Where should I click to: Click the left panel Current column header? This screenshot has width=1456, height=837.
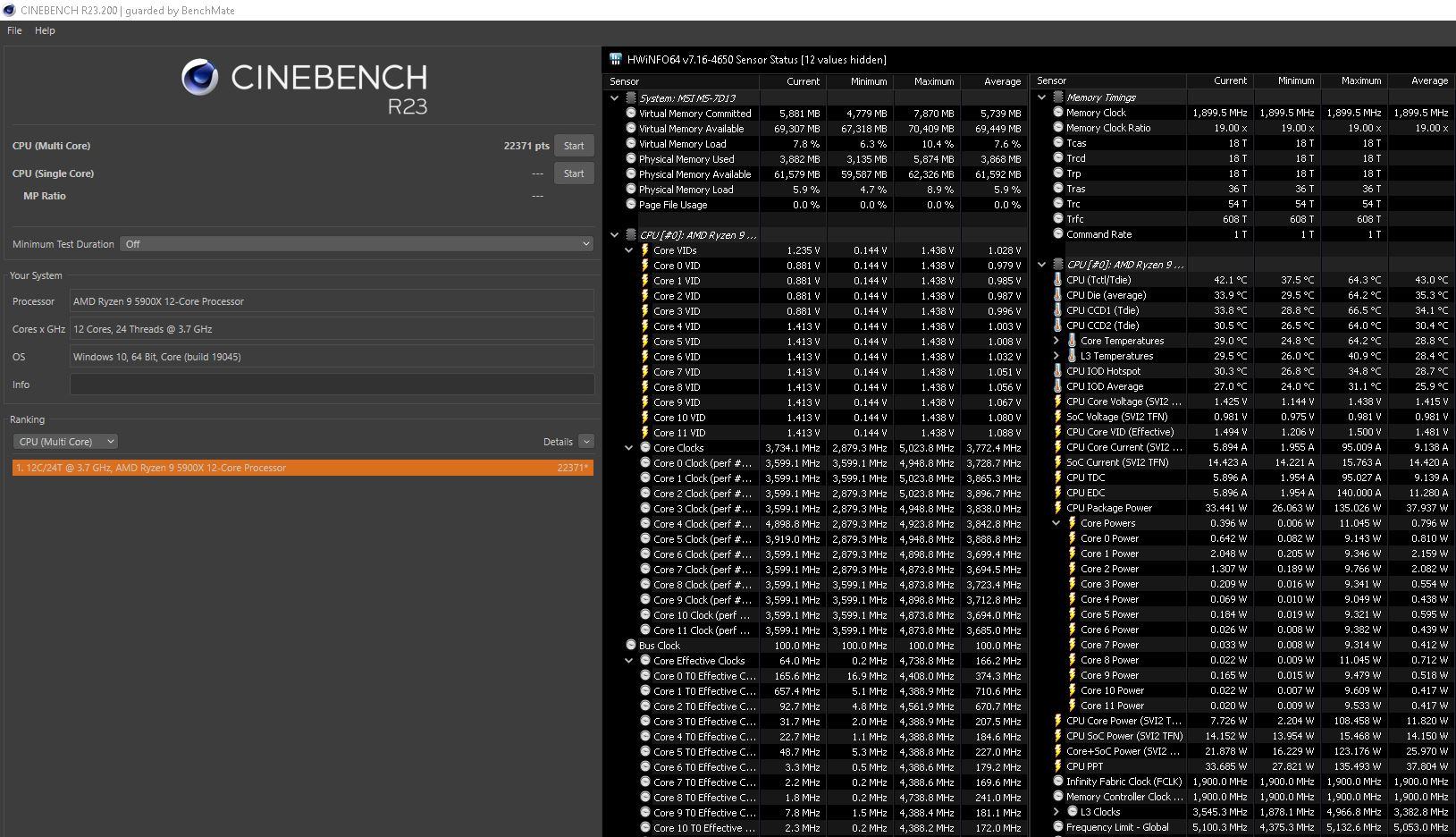pyautogui.click(x=793, y=81)
